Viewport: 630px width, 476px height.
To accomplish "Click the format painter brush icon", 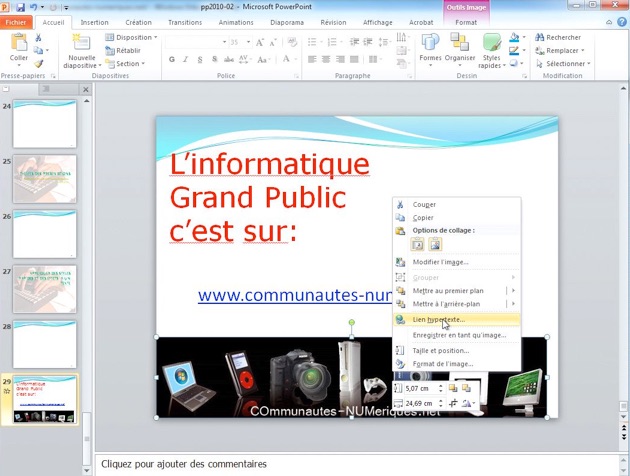I will click(38, 63).
